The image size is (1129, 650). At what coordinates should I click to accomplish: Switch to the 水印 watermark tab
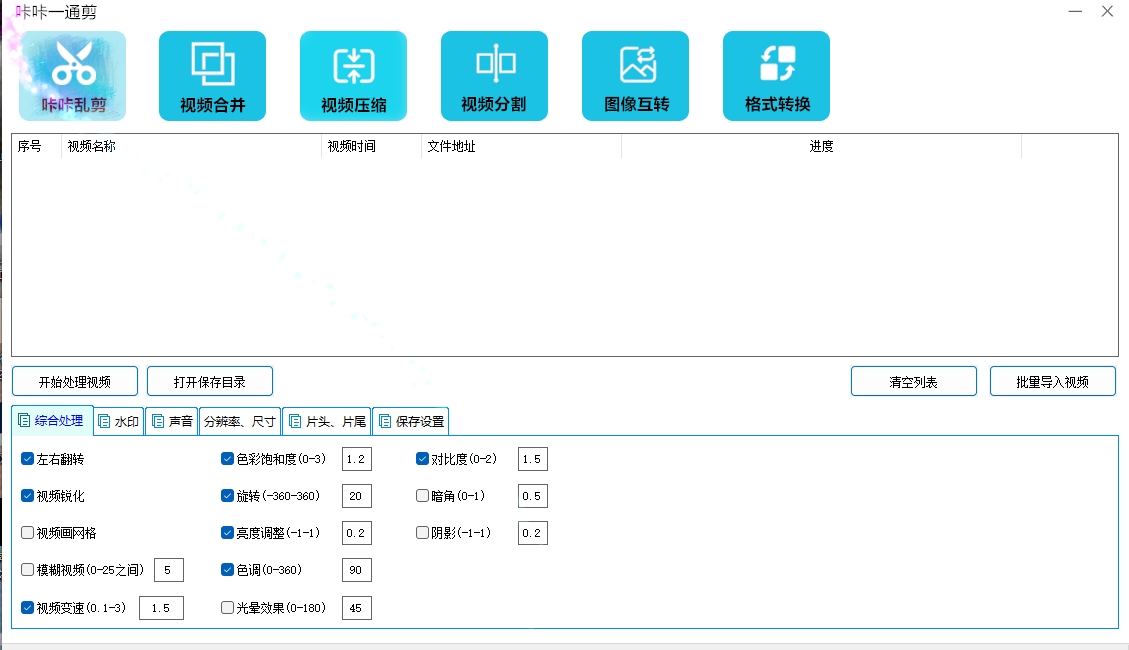[119, 422]
